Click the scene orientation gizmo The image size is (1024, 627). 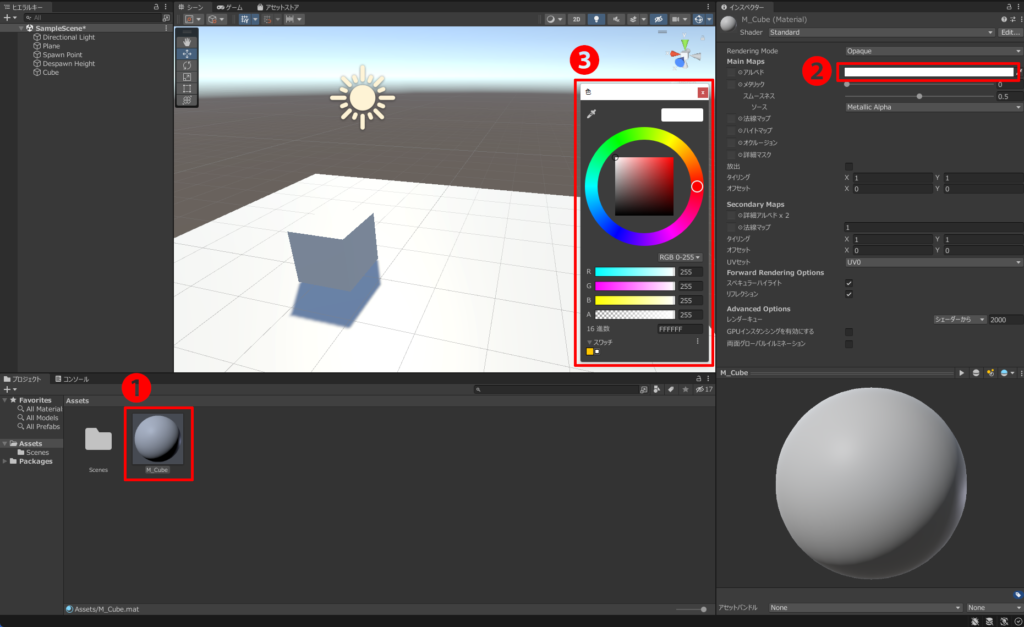tap(684, 56)
